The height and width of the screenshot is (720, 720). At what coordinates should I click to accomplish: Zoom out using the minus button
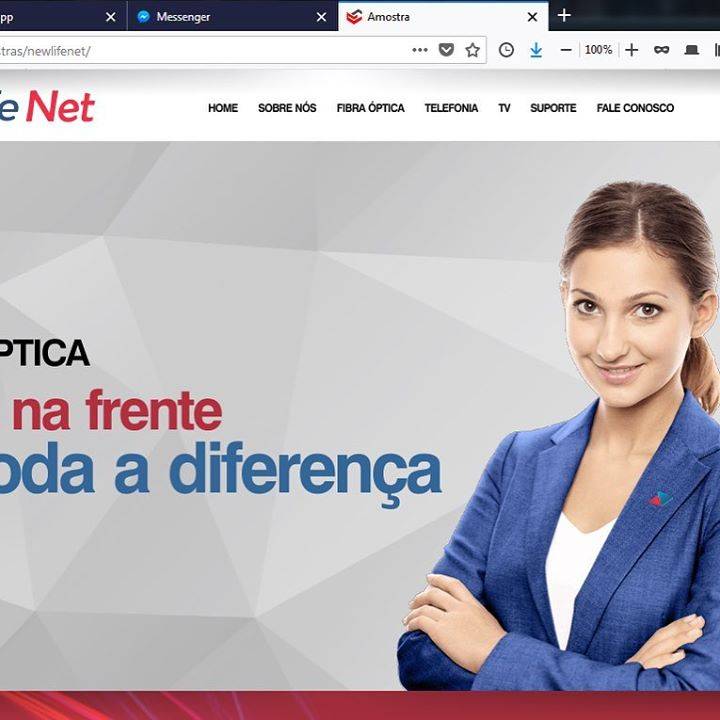[566, 50]
